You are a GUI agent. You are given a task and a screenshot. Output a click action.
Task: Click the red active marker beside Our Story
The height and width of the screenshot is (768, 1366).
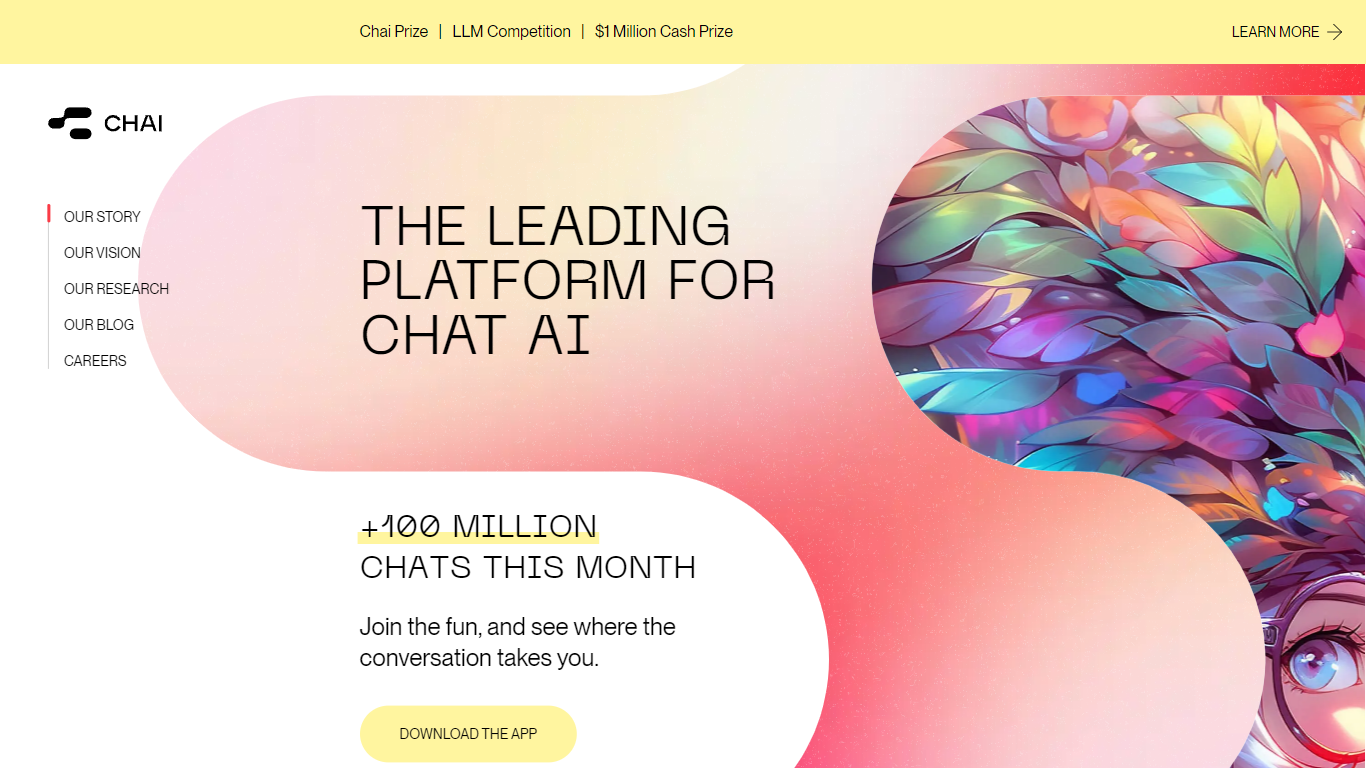[48, 214]
